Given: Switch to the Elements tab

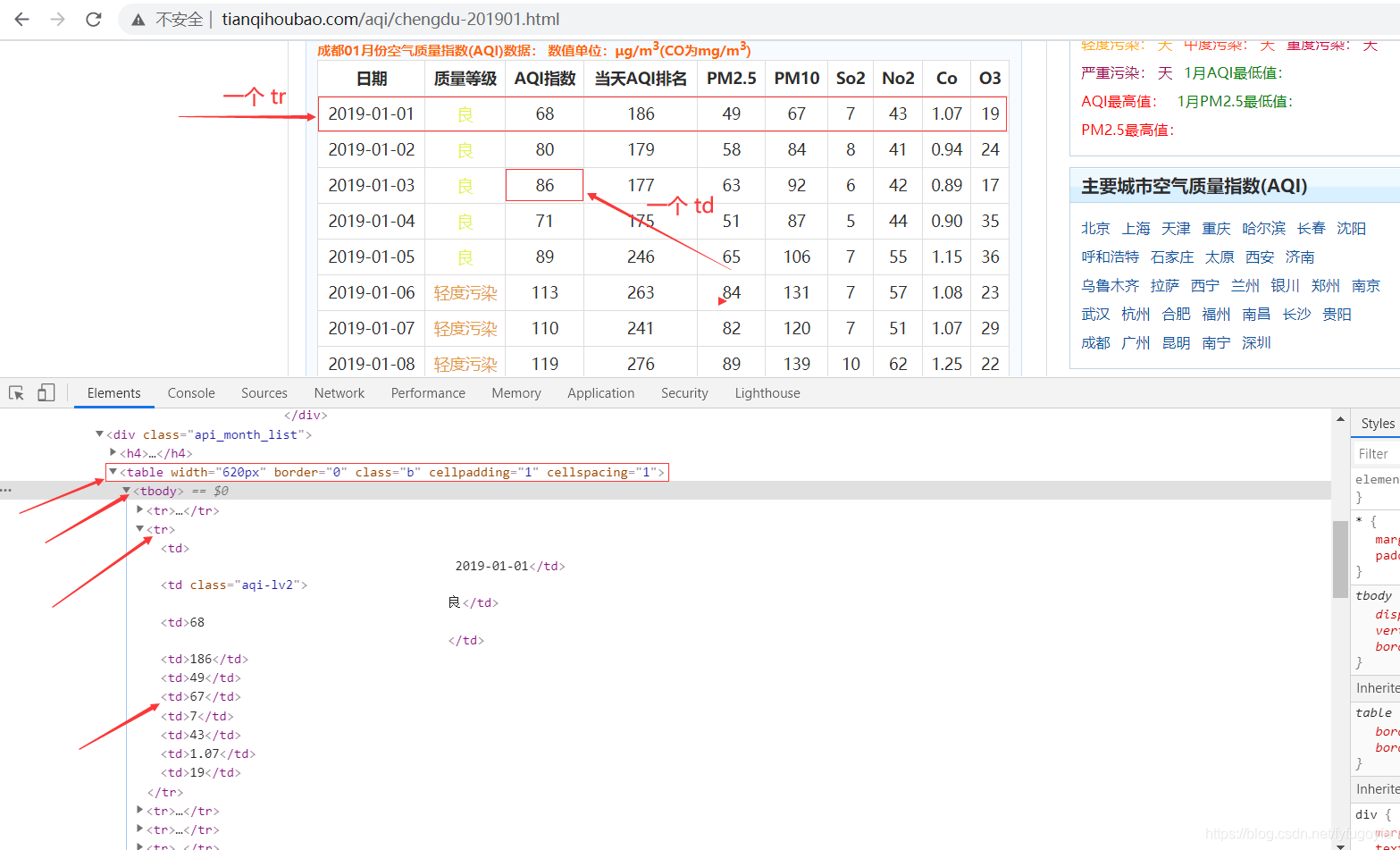Looking at the screenshot, I should [x=113, y=393].
